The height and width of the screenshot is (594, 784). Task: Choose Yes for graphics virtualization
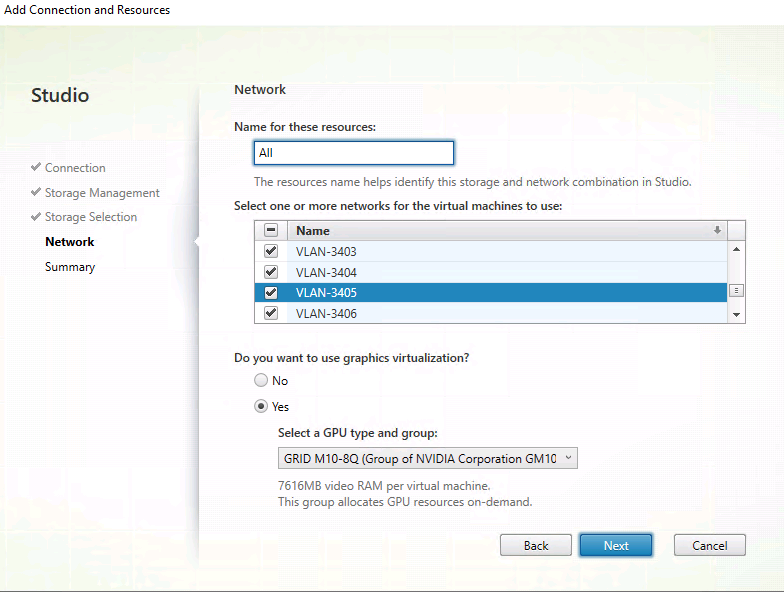tap(262, 407)
